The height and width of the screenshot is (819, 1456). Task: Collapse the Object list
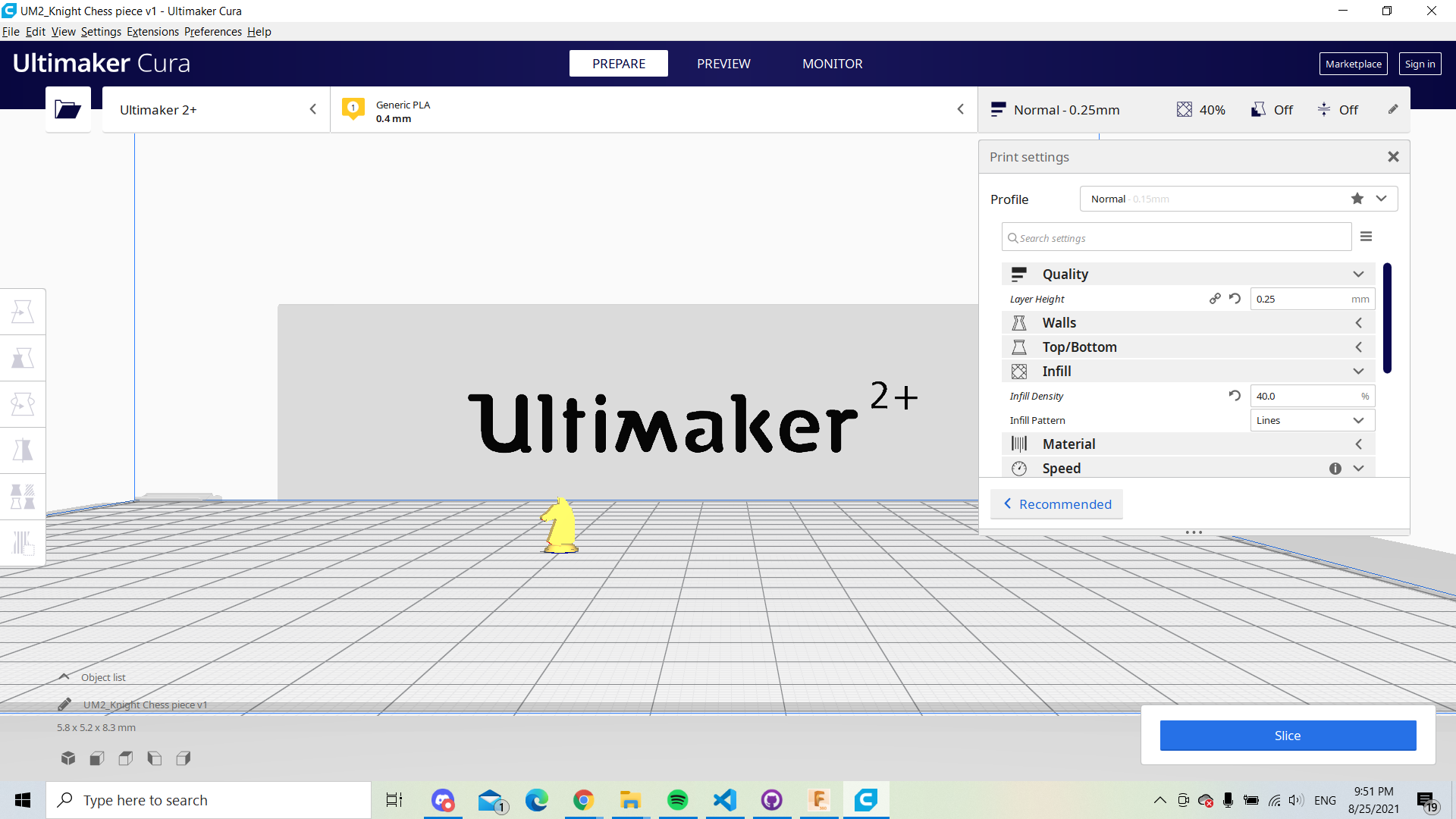(93, 677)
